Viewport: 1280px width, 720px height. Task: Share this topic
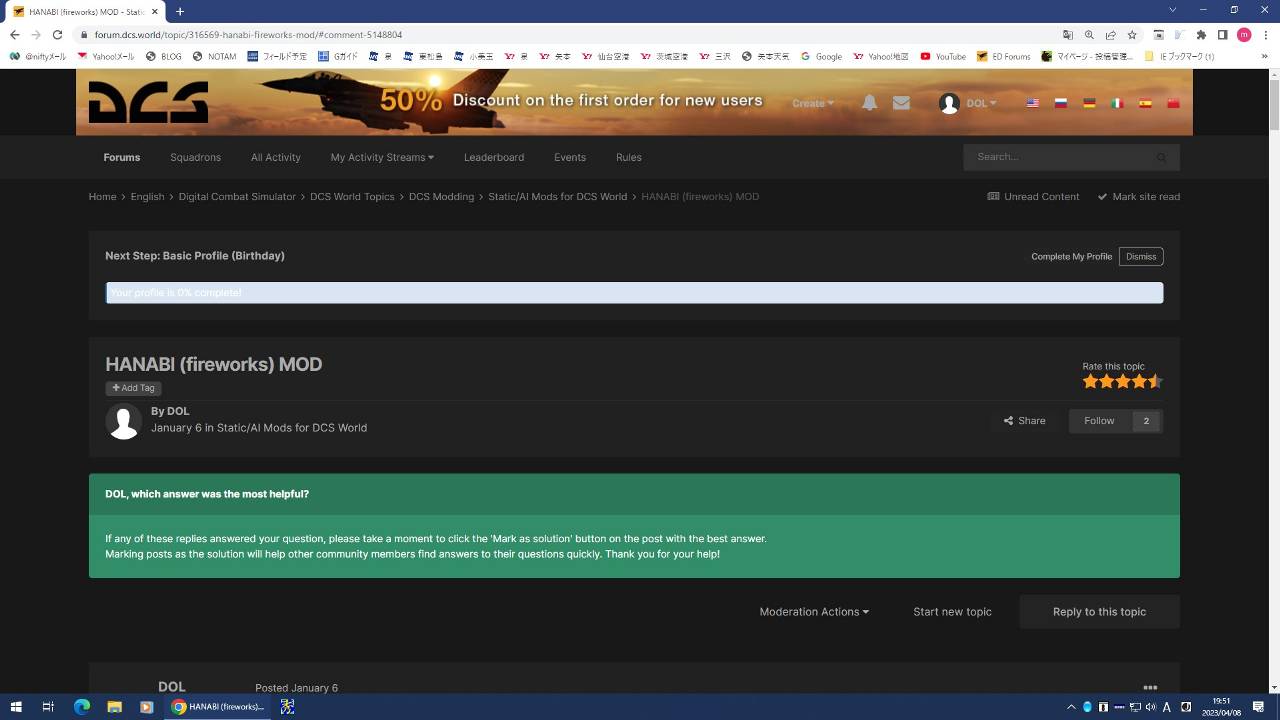tap(1025, 421)
